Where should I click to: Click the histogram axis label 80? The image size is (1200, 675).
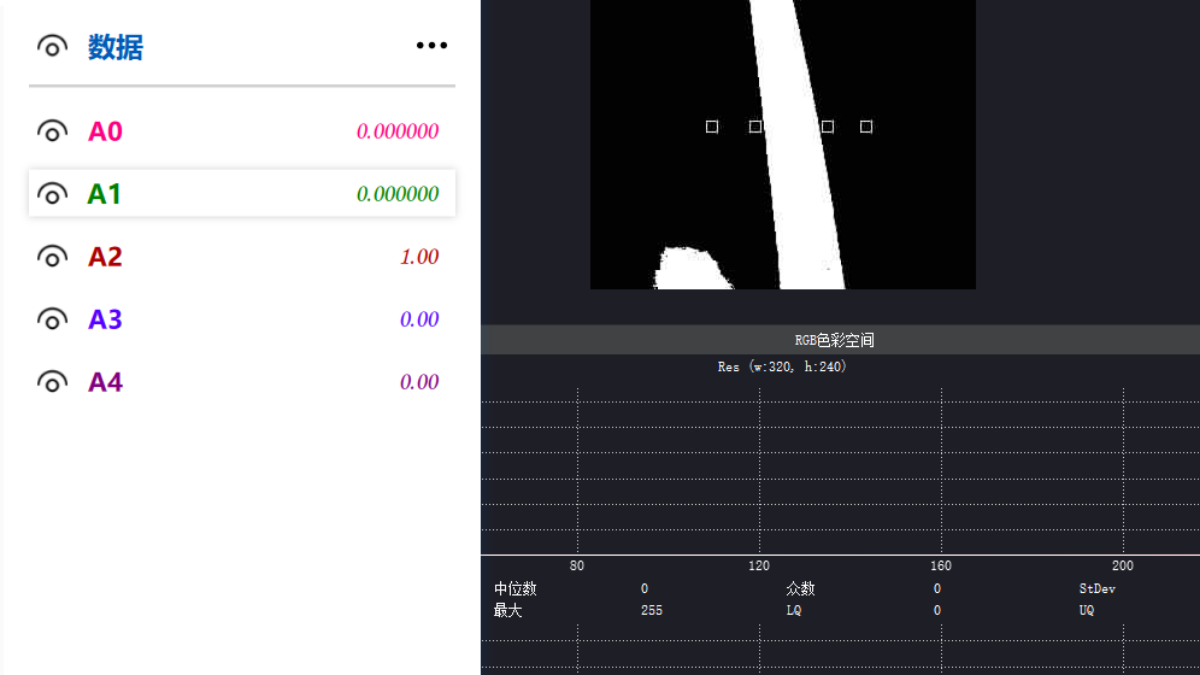coord(577,566)
